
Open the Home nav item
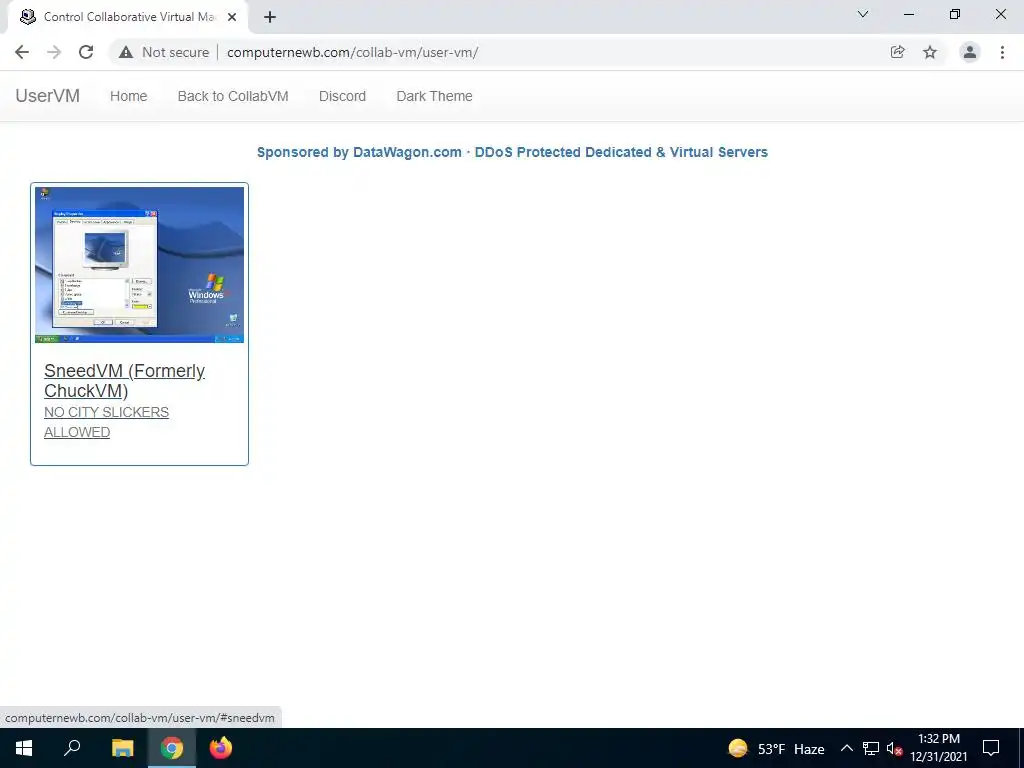tap(129, 96)
